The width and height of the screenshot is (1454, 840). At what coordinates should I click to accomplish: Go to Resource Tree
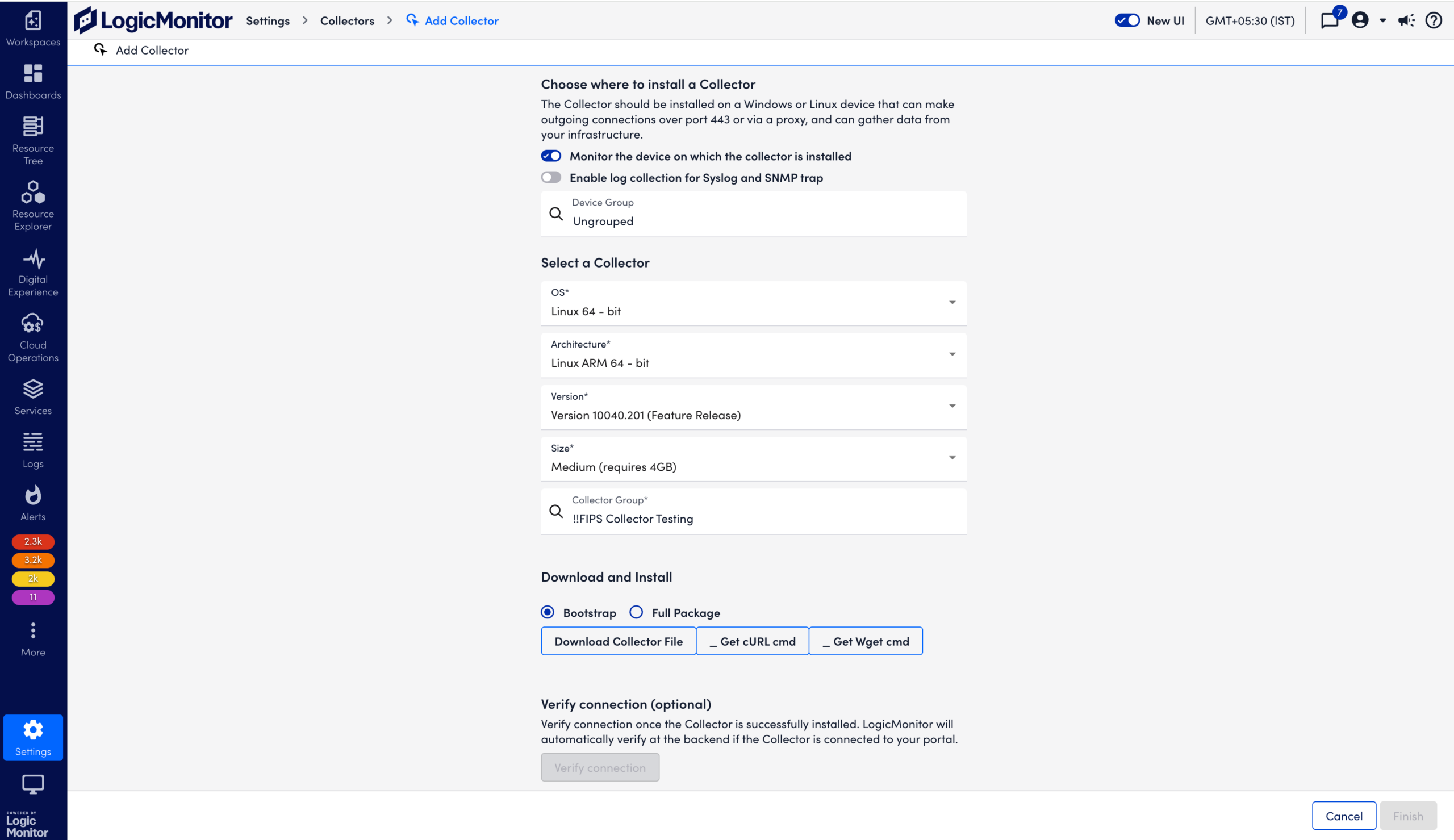pos(33,141)
